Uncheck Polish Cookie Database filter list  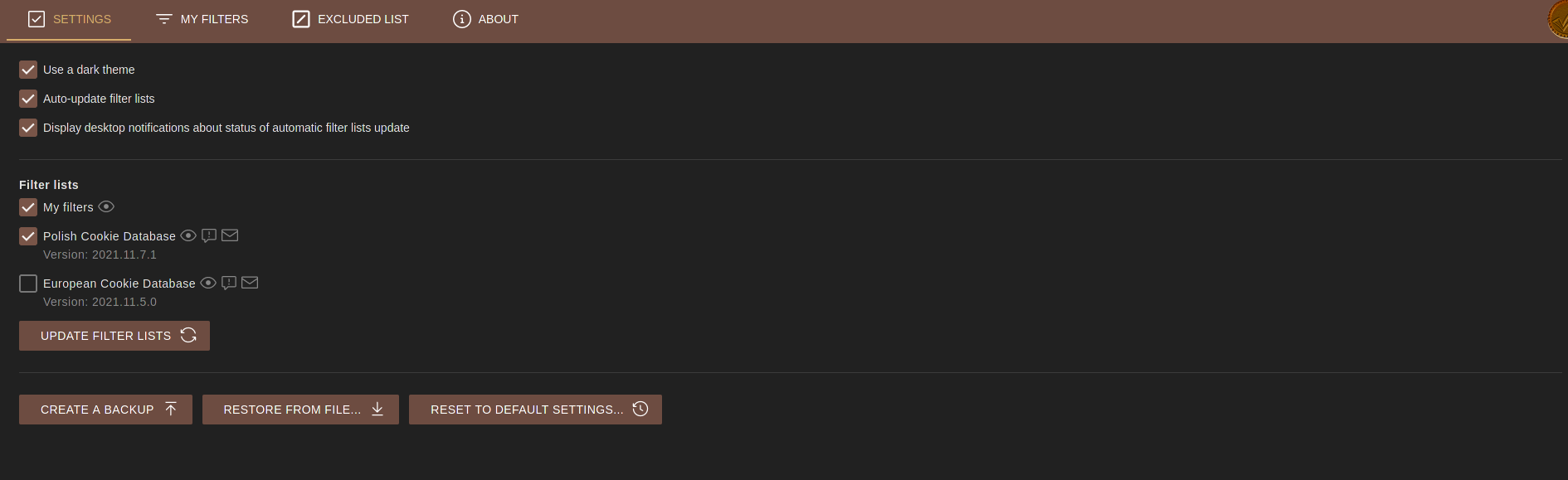click(28, 236)
